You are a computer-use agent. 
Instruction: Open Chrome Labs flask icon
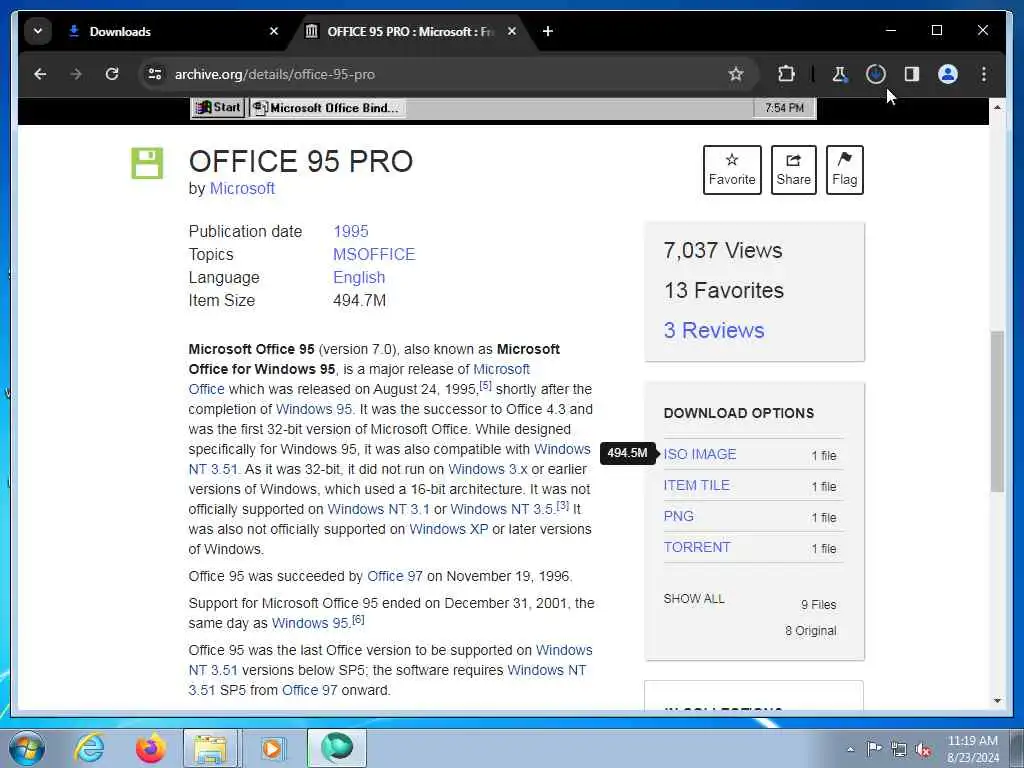tap(840, 74)
